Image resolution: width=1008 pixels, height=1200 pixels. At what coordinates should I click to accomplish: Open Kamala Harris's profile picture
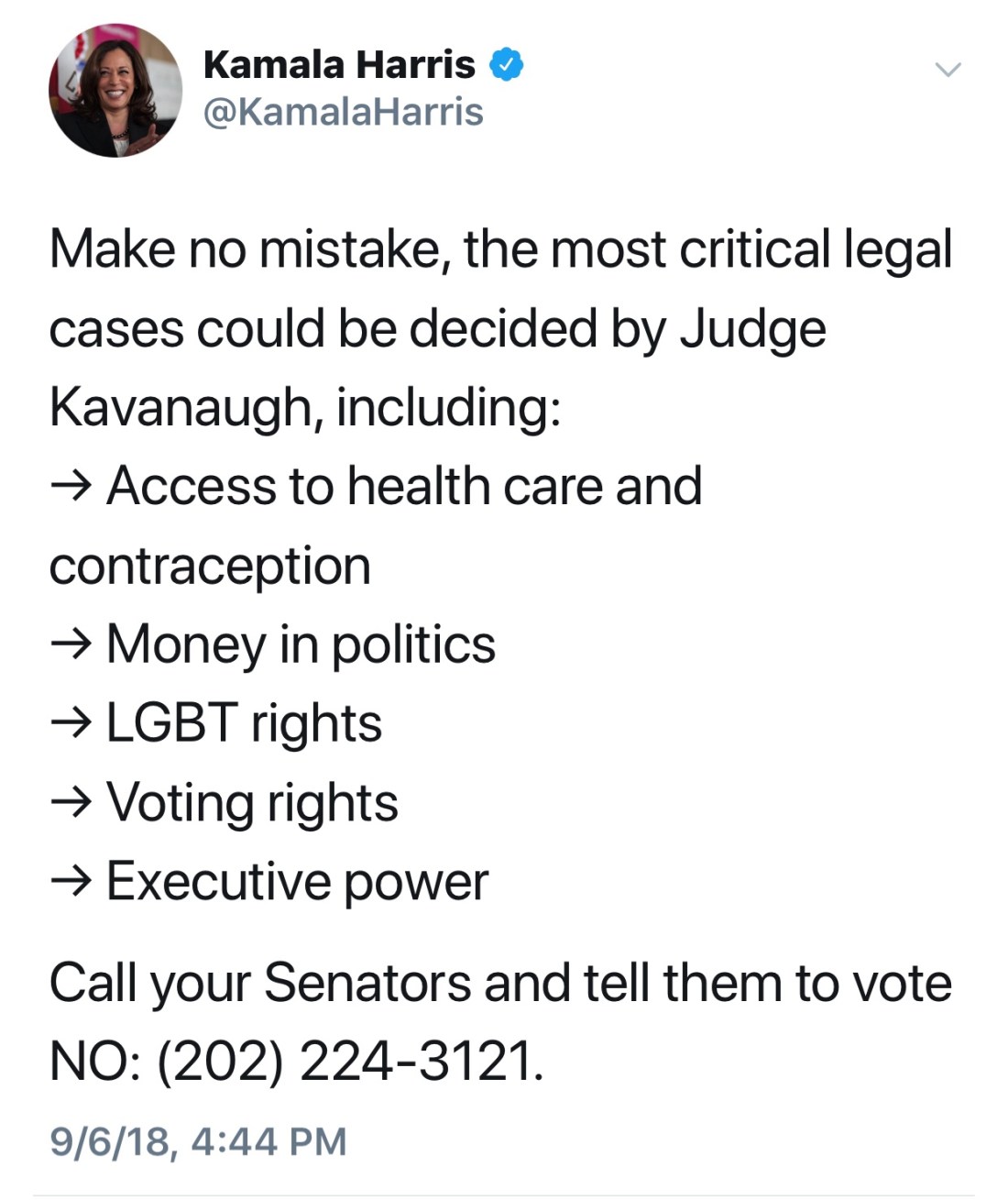coord(115,91)
